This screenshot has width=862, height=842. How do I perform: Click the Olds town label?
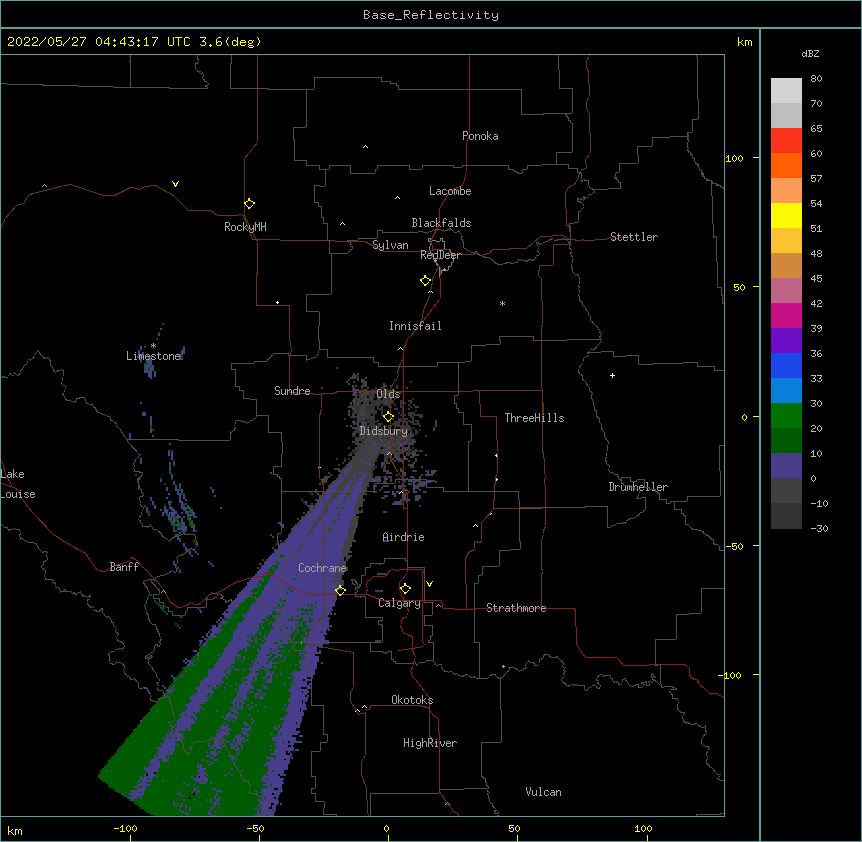click(x=388, y=394)
